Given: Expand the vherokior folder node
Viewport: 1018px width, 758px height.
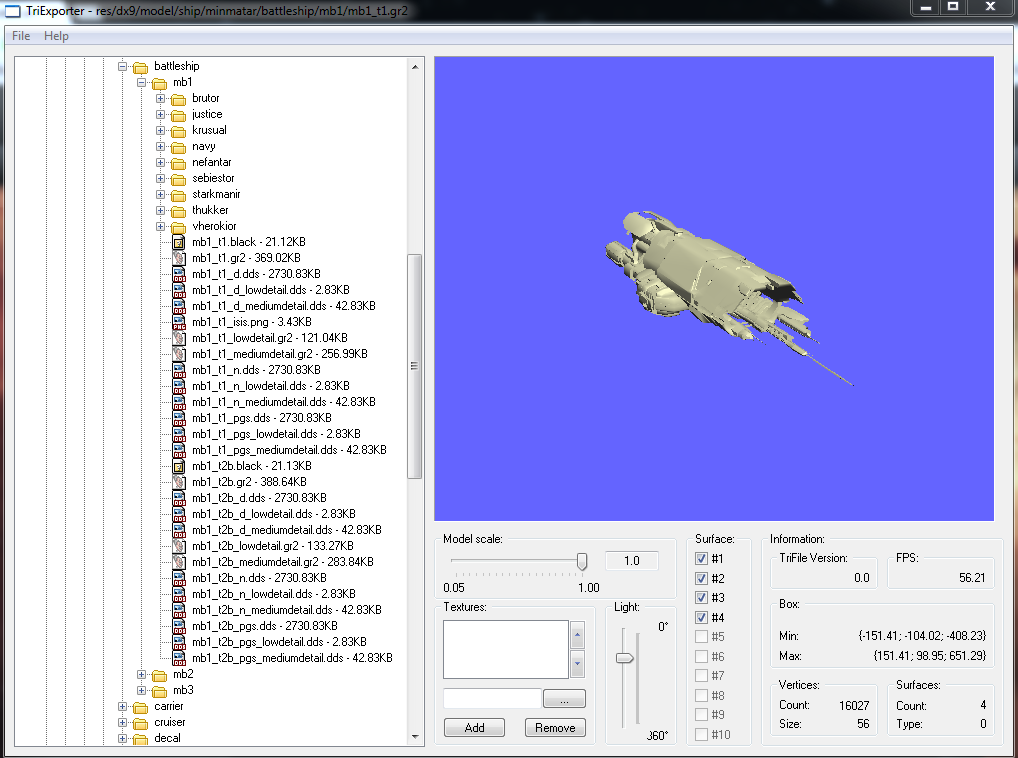Looking at the screenshot, I should (160, 226).
